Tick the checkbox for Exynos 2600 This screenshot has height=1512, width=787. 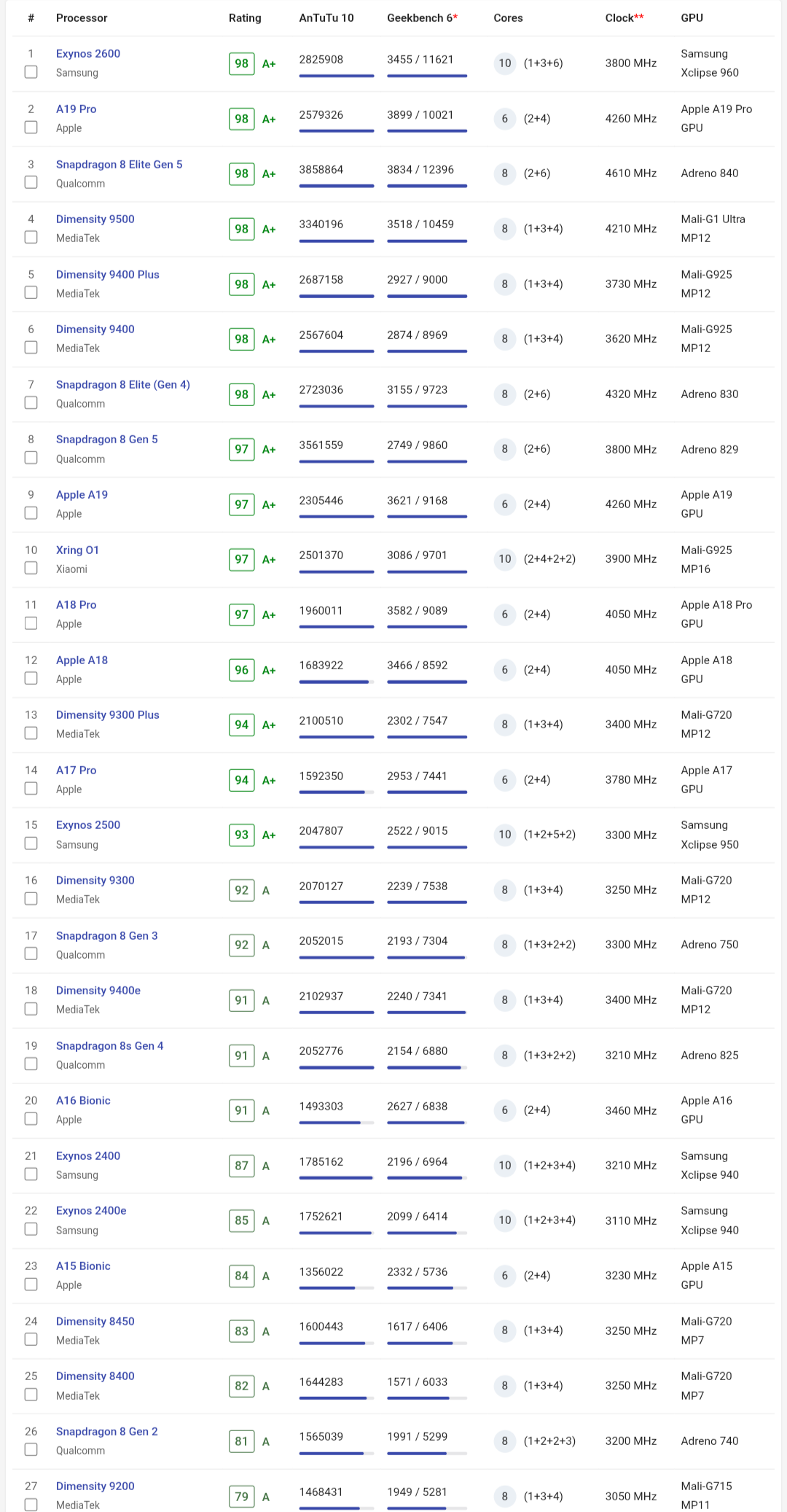(31, 72)
